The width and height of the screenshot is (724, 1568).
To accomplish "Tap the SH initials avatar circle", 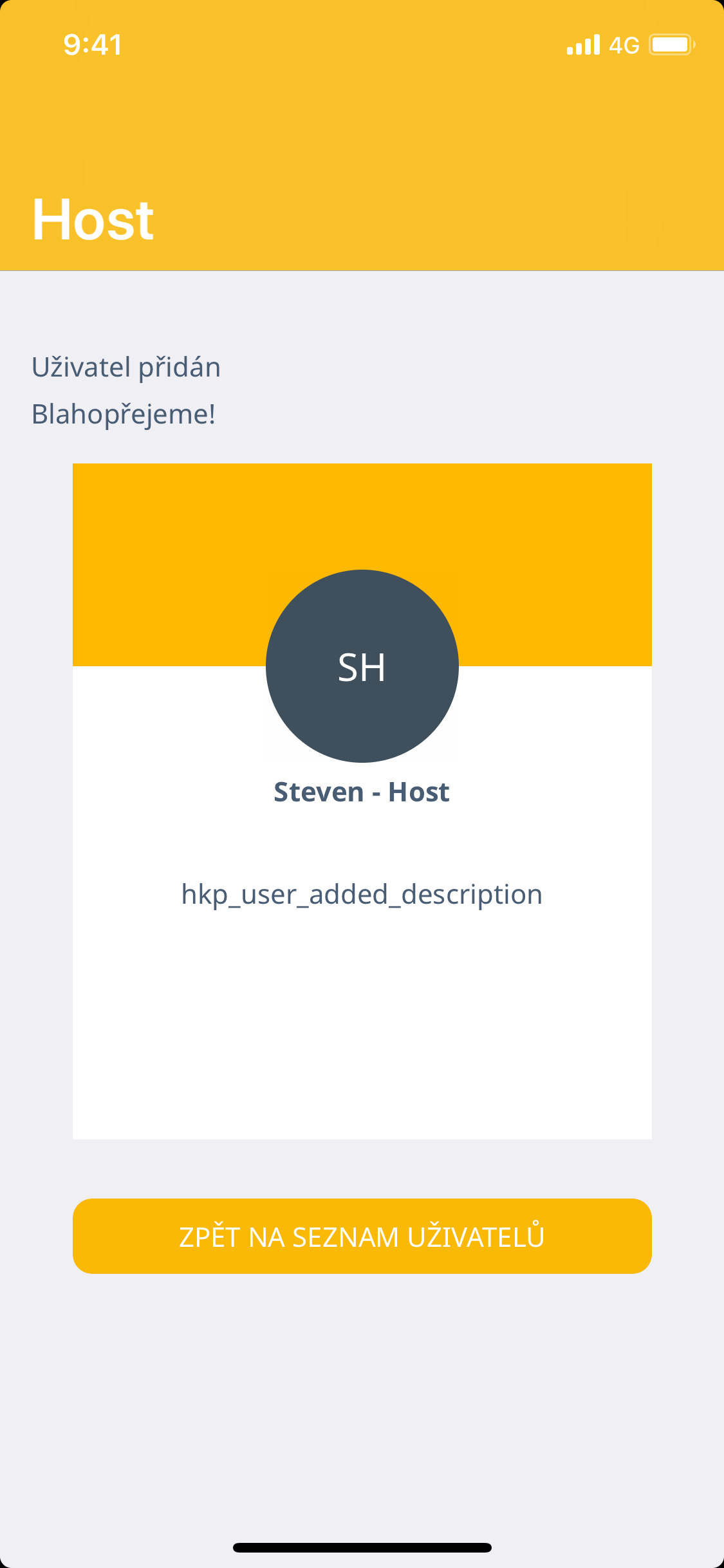I will click(362, 666).
